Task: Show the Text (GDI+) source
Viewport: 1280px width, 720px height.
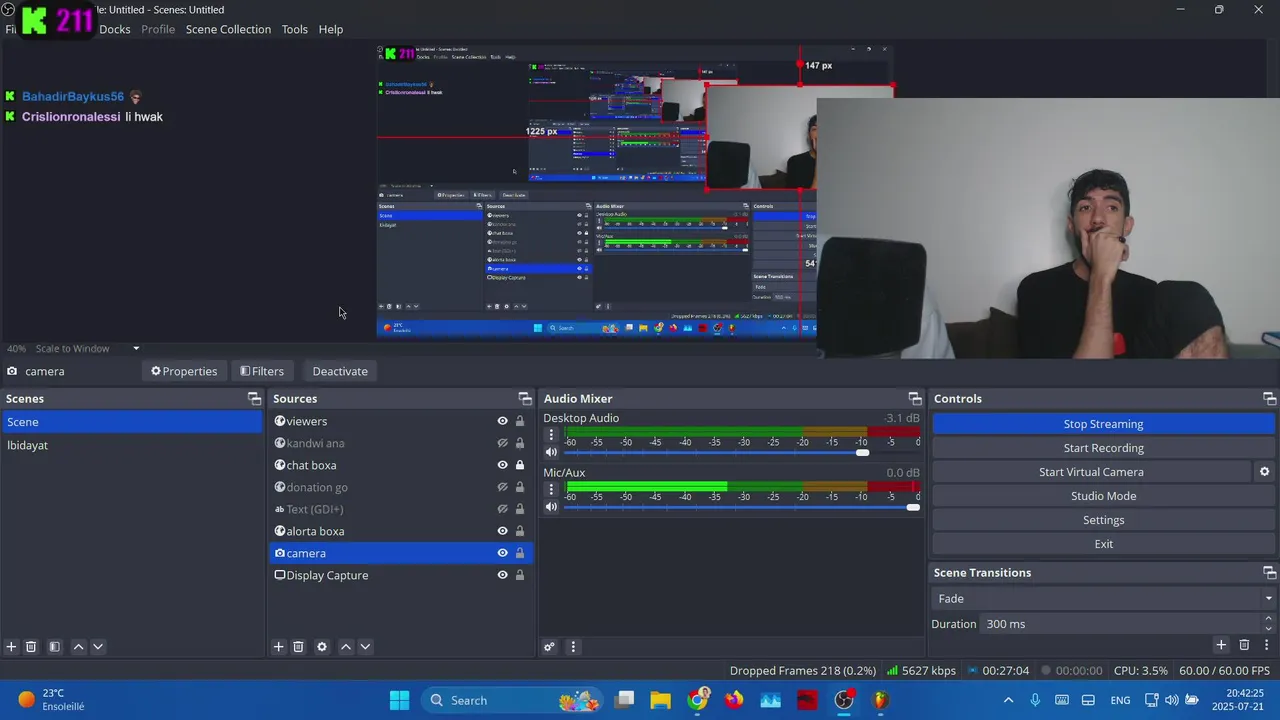Action: [x=503, y=509]
